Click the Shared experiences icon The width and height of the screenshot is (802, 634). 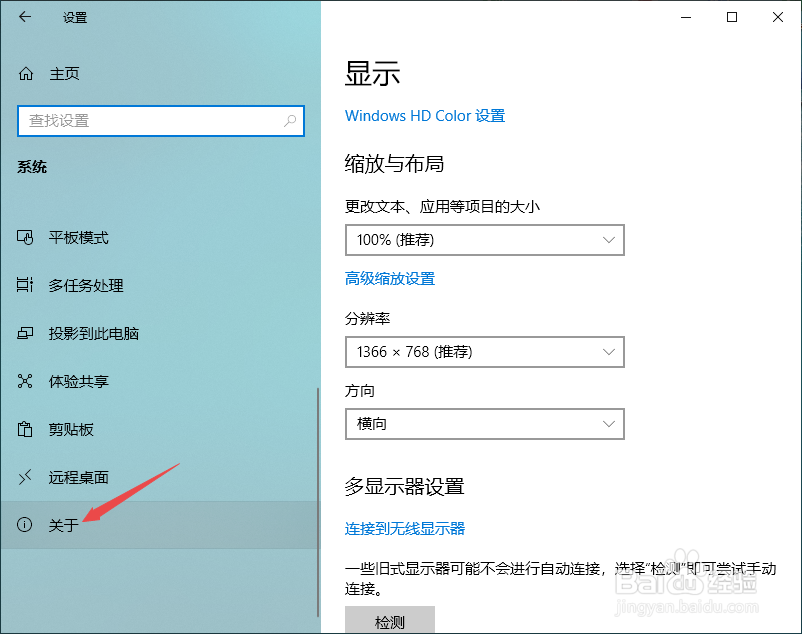pos(25,381)
